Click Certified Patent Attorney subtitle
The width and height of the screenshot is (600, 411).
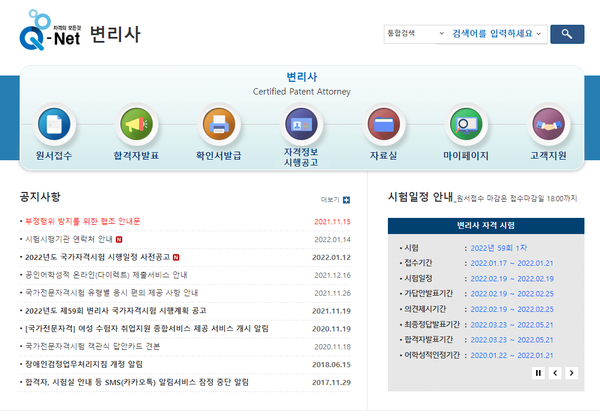302,92
